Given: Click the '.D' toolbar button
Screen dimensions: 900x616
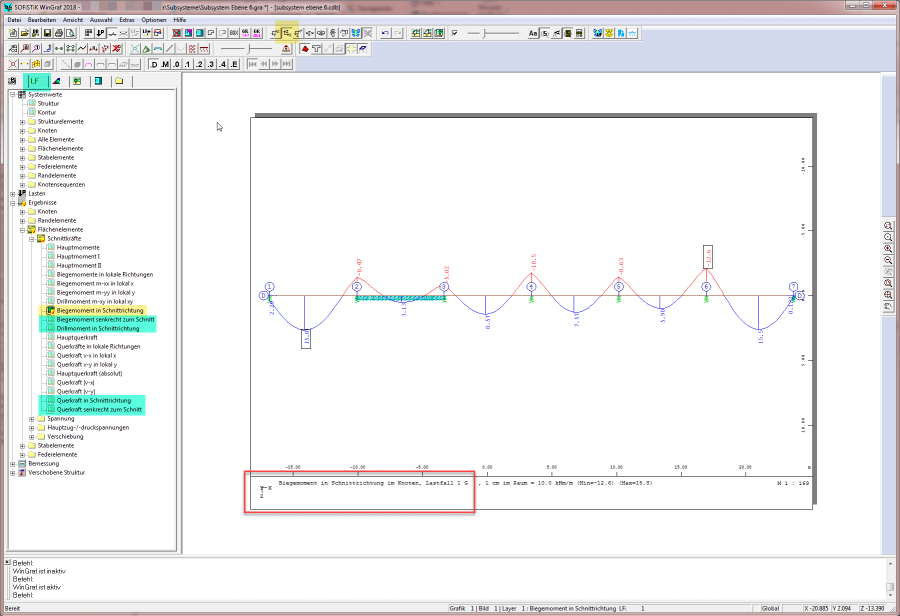Looking at the screenshot, I should point(154,64).
